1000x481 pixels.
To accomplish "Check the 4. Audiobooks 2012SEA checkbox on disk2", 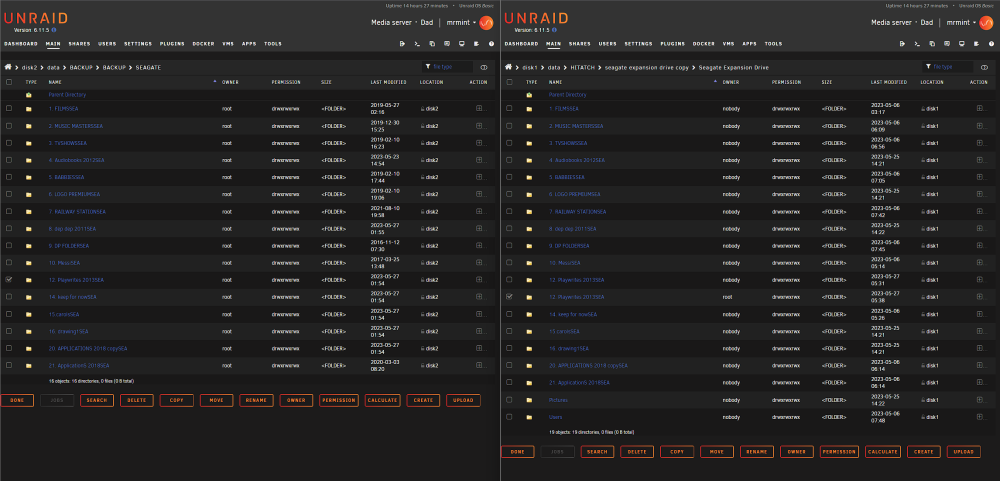I will coord(9,160).
